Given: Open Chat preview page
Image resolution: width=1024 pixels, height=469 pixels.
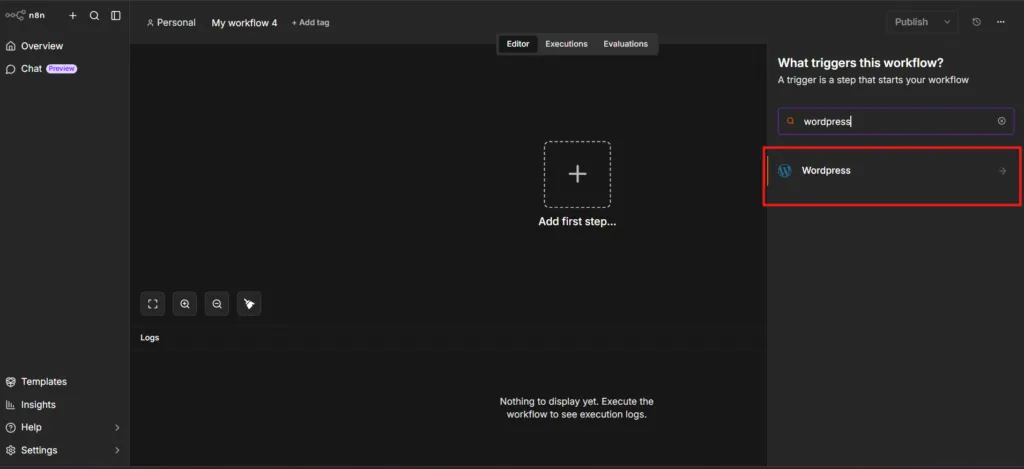Looking at the screenshot, I should tap(42, 69).
